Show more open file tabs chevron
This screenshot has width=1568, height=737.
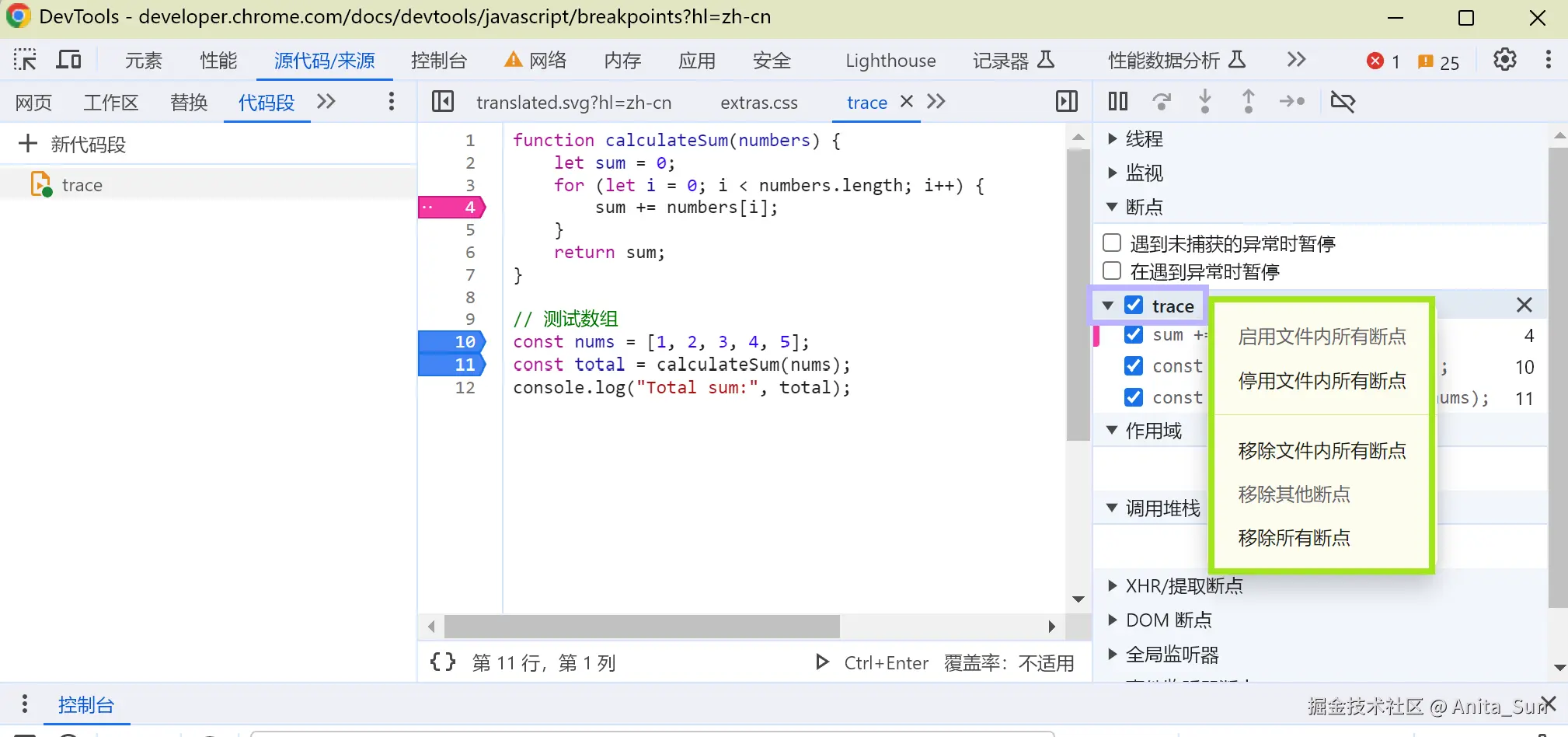pyautogui.click(x=936, y=102)
